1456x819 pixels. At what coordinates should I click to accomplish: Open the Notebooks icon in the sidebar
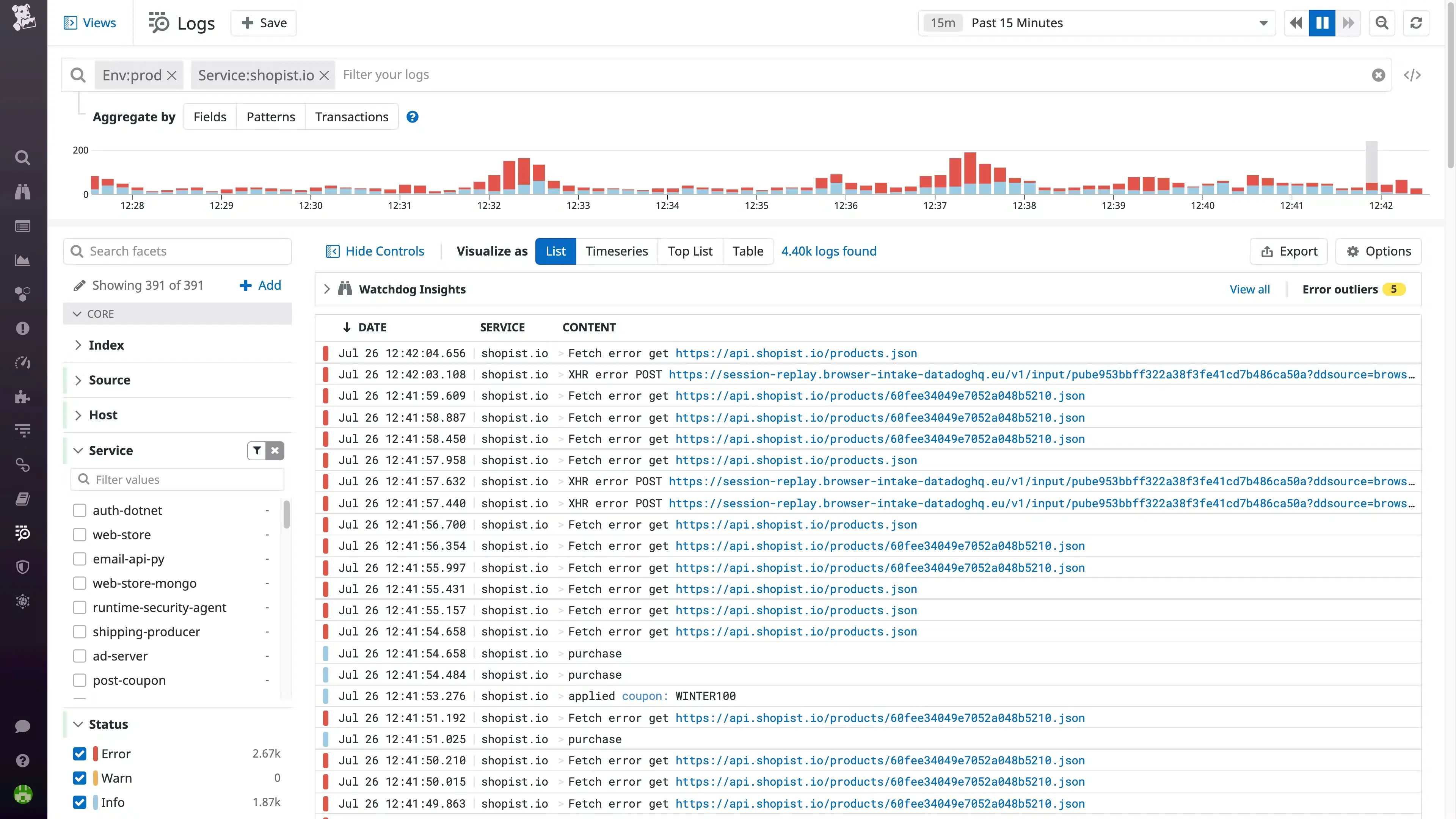pyautogui.click(x=23, y=498)
